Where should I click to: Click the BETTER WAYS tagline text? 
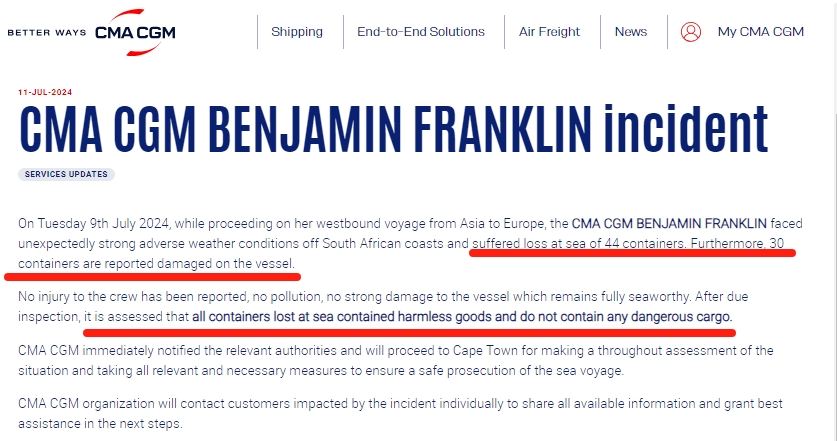[47, 33]
